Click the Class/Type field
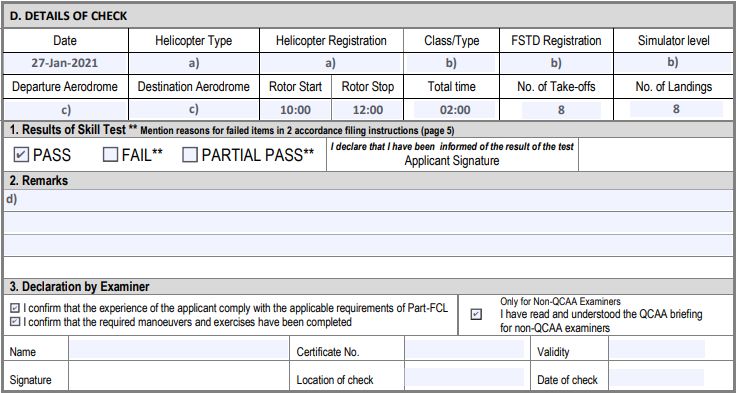737x393 pixels. click(x=451, y=63)
